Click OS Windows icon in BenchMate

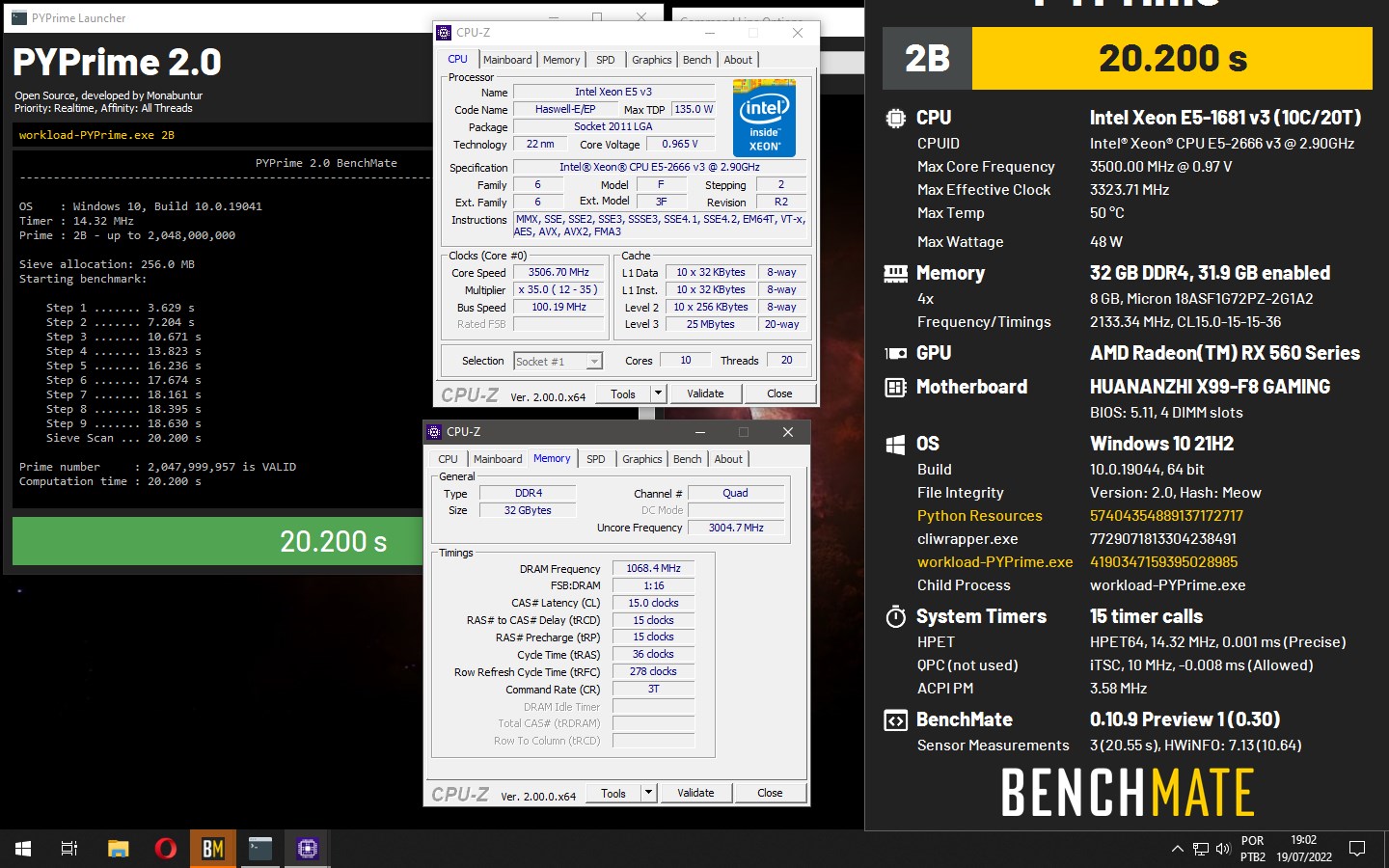(895, 445)
